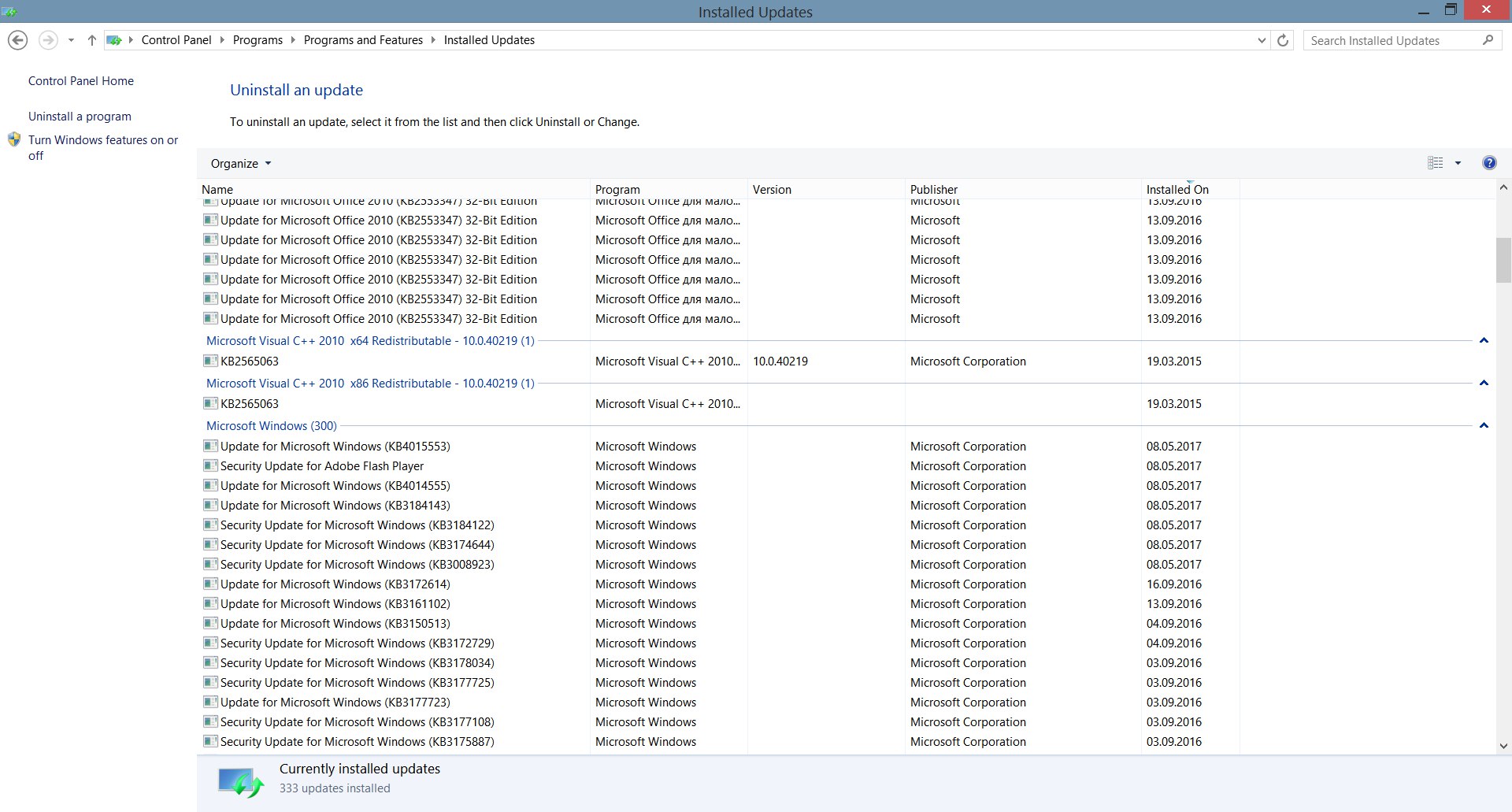Click icon of Security Update KB3178034
1512x812 pixels.
(x=210, y=662)
